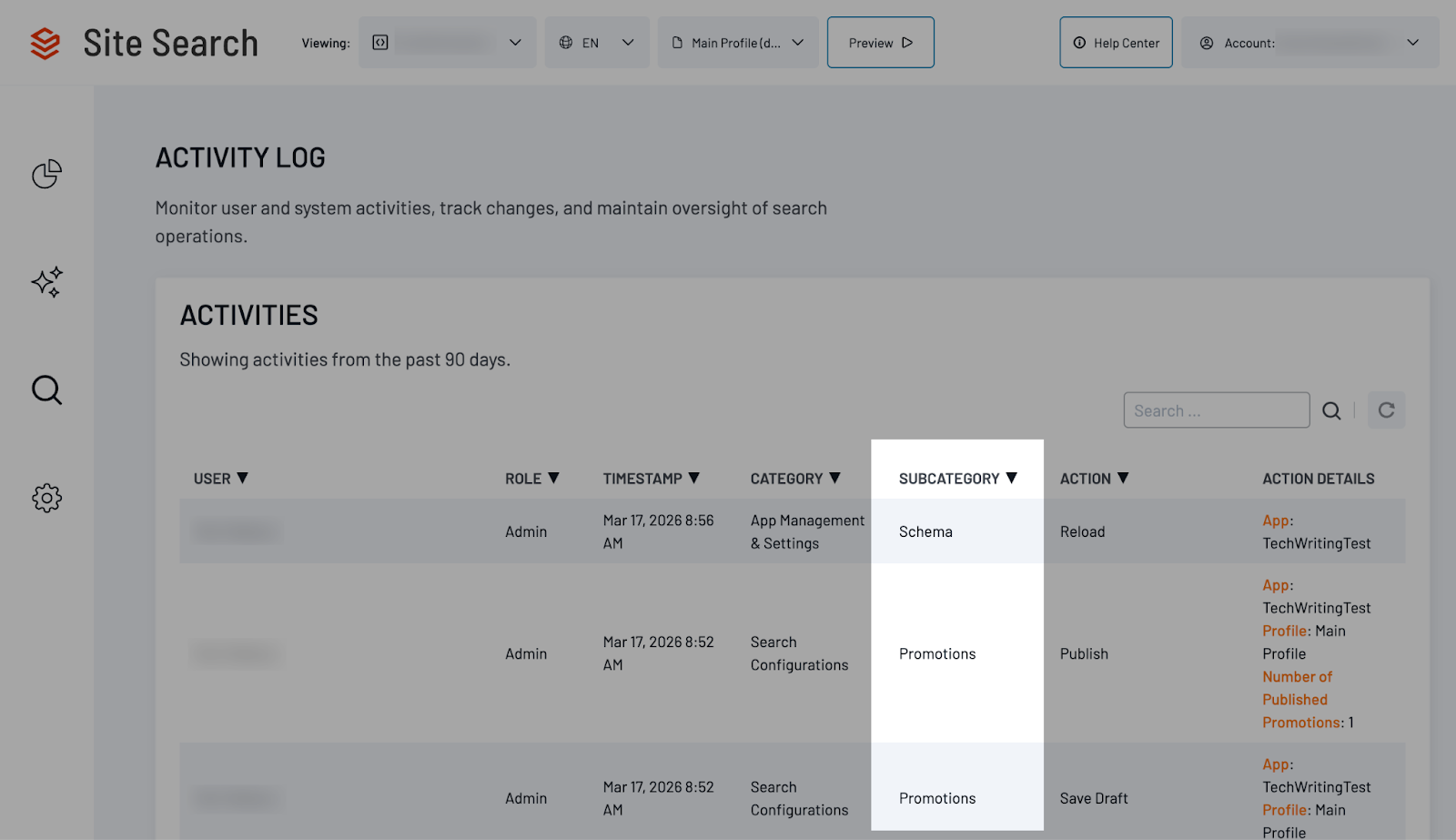
Task: Click the App Management & Settings category cell
Action: [808, 531]
